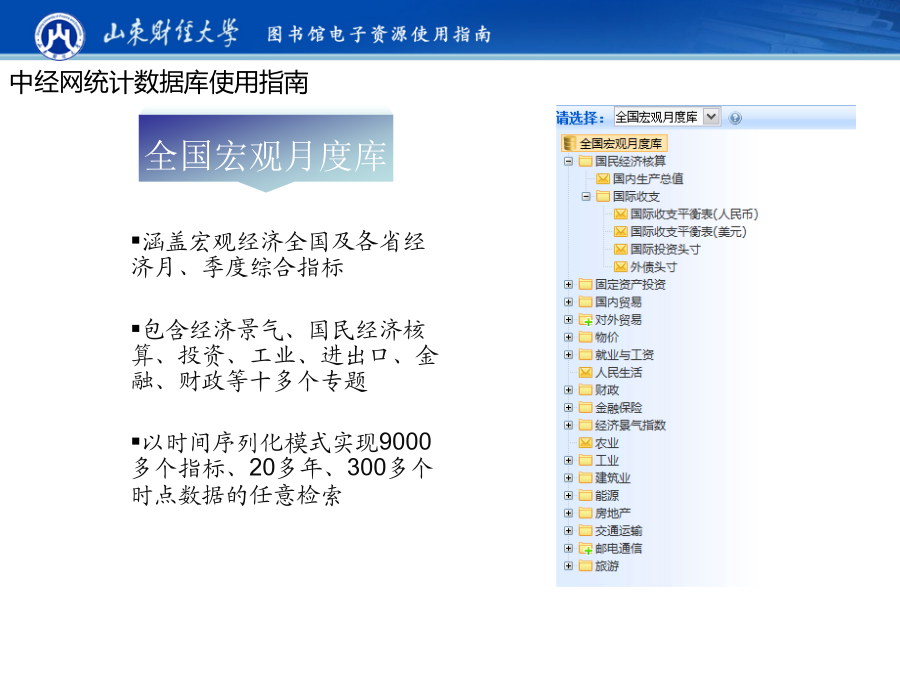Select the 外债头寸 label
The width and height of the screenshot is (900, 675).
(x=654, y=267)
